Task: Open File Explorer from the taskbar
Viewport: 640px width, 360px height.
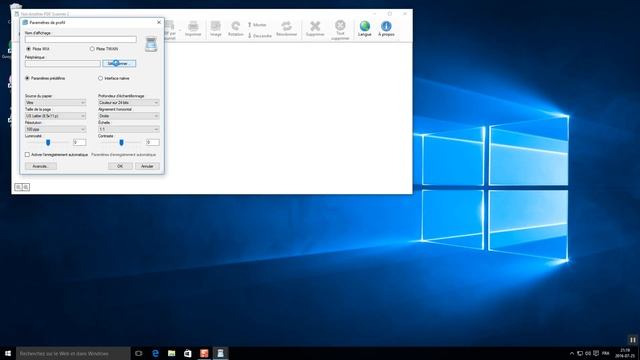Action: tap(171, 353)
